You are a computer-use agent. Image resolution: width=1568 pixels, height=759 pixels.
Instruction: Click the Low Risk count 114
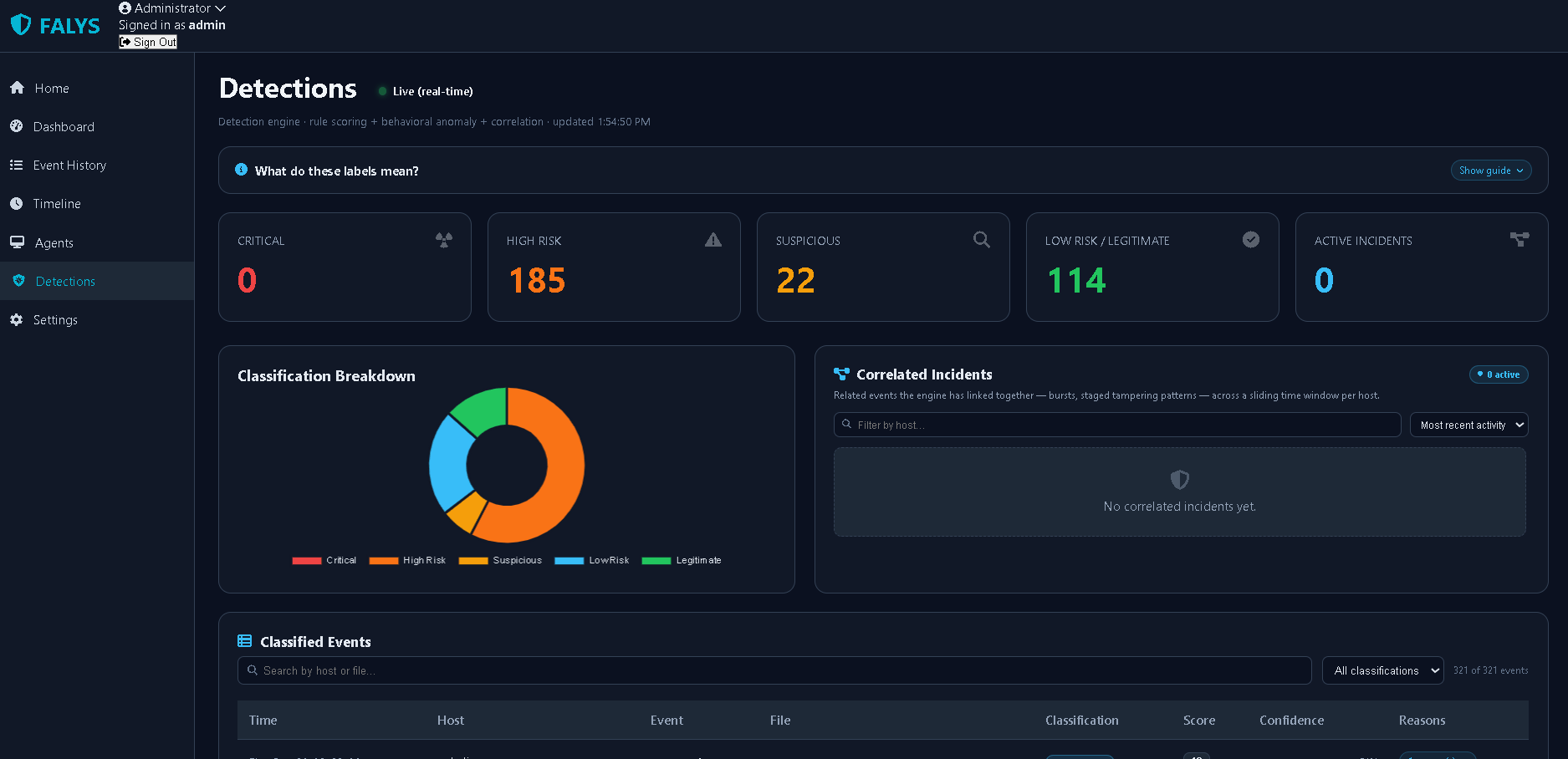point(1076,280)
